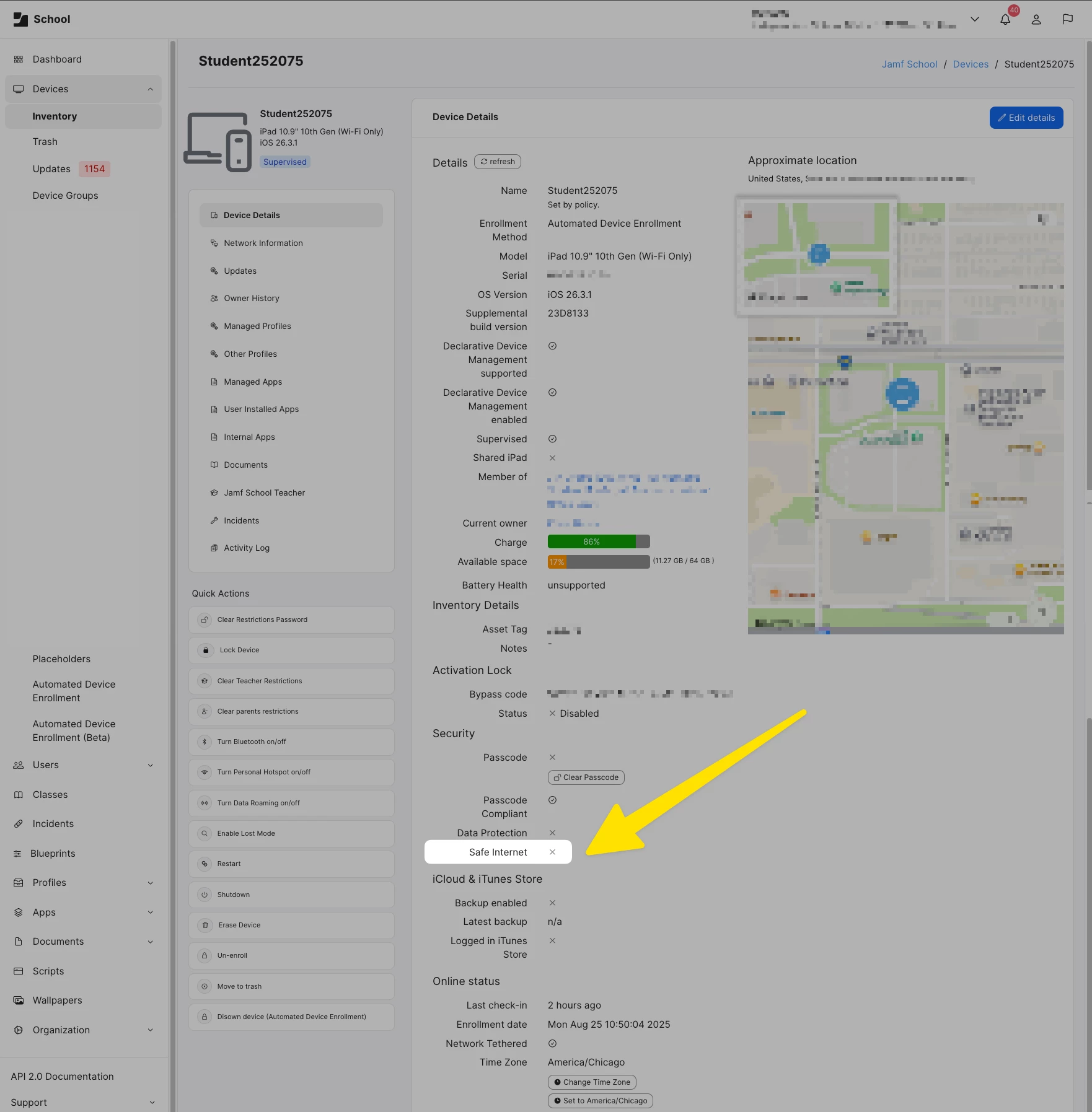Viewport: 1092px width, 1112px height.
Task: Click the Erase Device trash icon
Action: 205,925
